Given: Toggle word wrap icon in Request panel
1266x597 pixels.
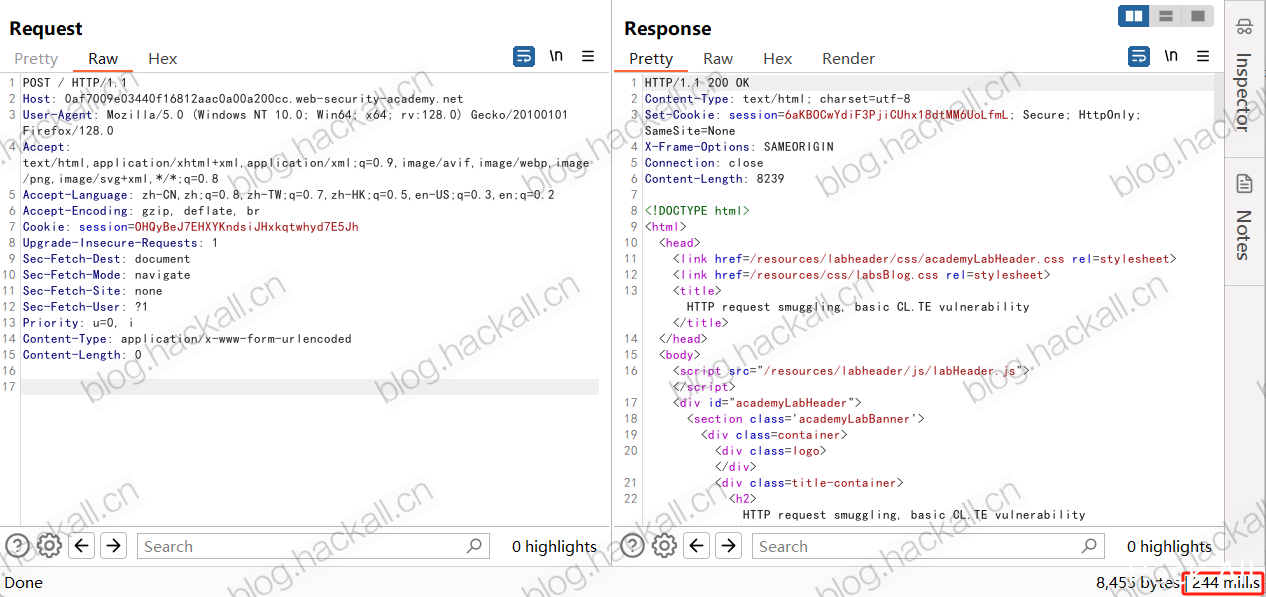Looking at the screenshot, I should pyautogui.click(x=524, y=57).
